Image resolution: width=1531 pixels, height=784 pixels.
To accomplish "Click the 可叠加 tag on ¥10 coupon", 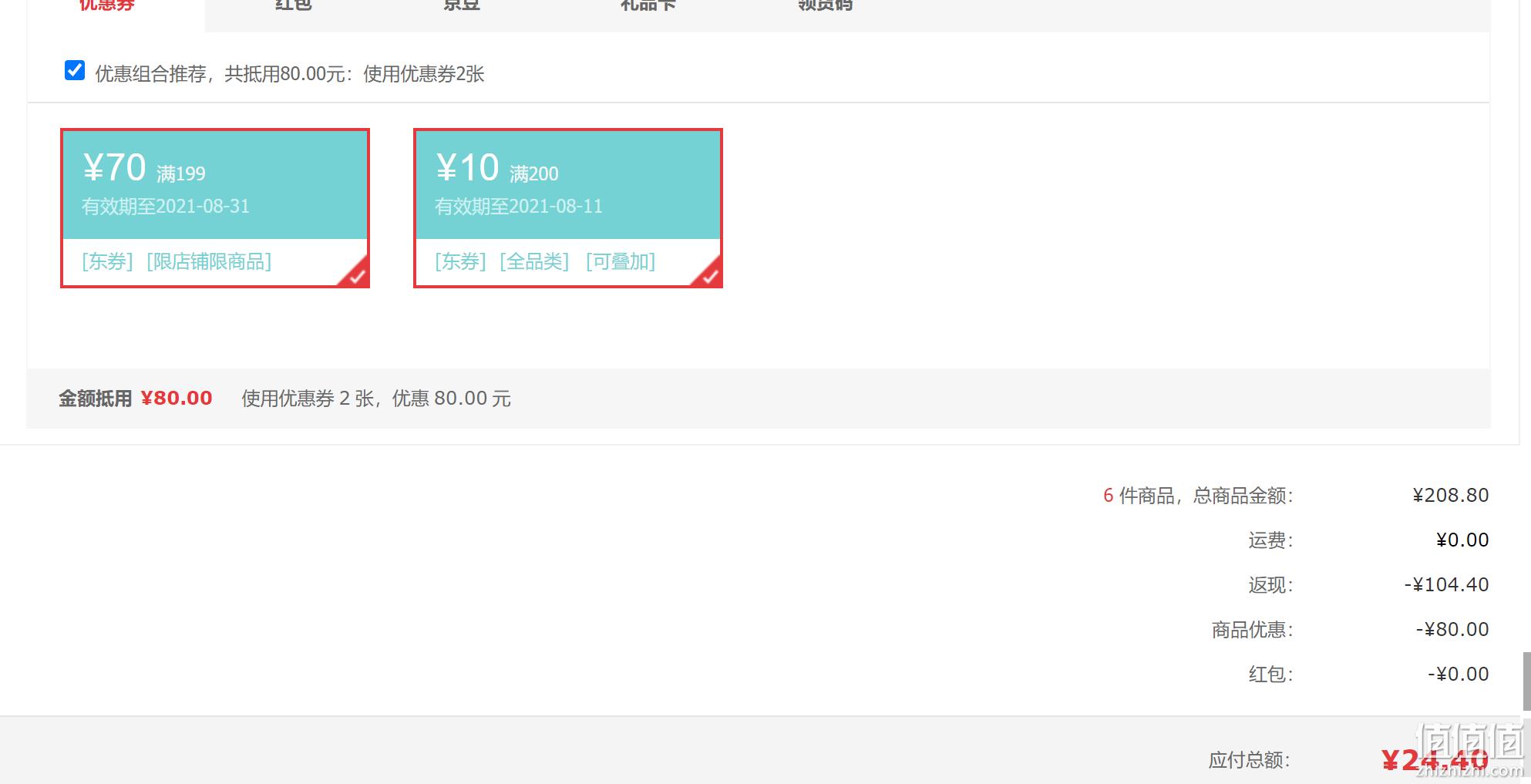I will (x=621, y=262).
